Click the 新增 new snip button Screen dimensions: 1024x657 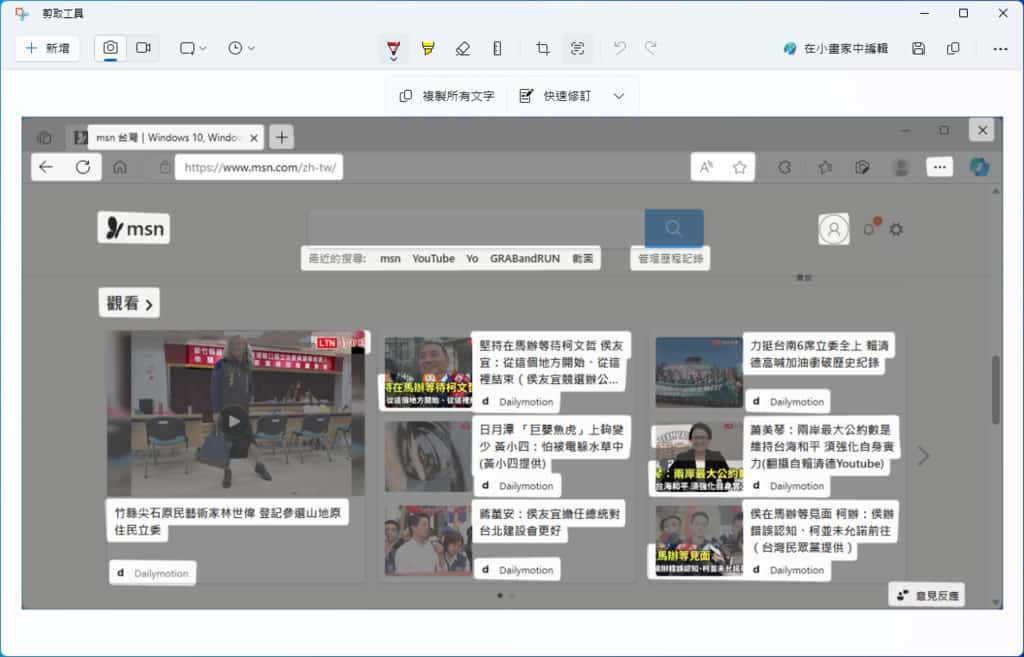(47, 48)
